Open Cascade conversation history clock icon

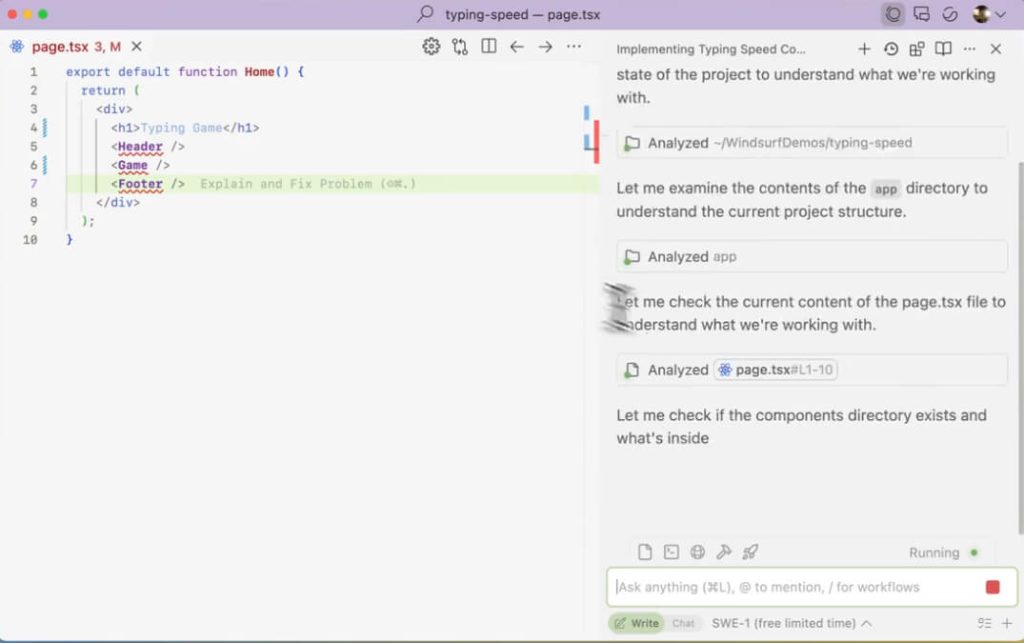click(891, 49)
